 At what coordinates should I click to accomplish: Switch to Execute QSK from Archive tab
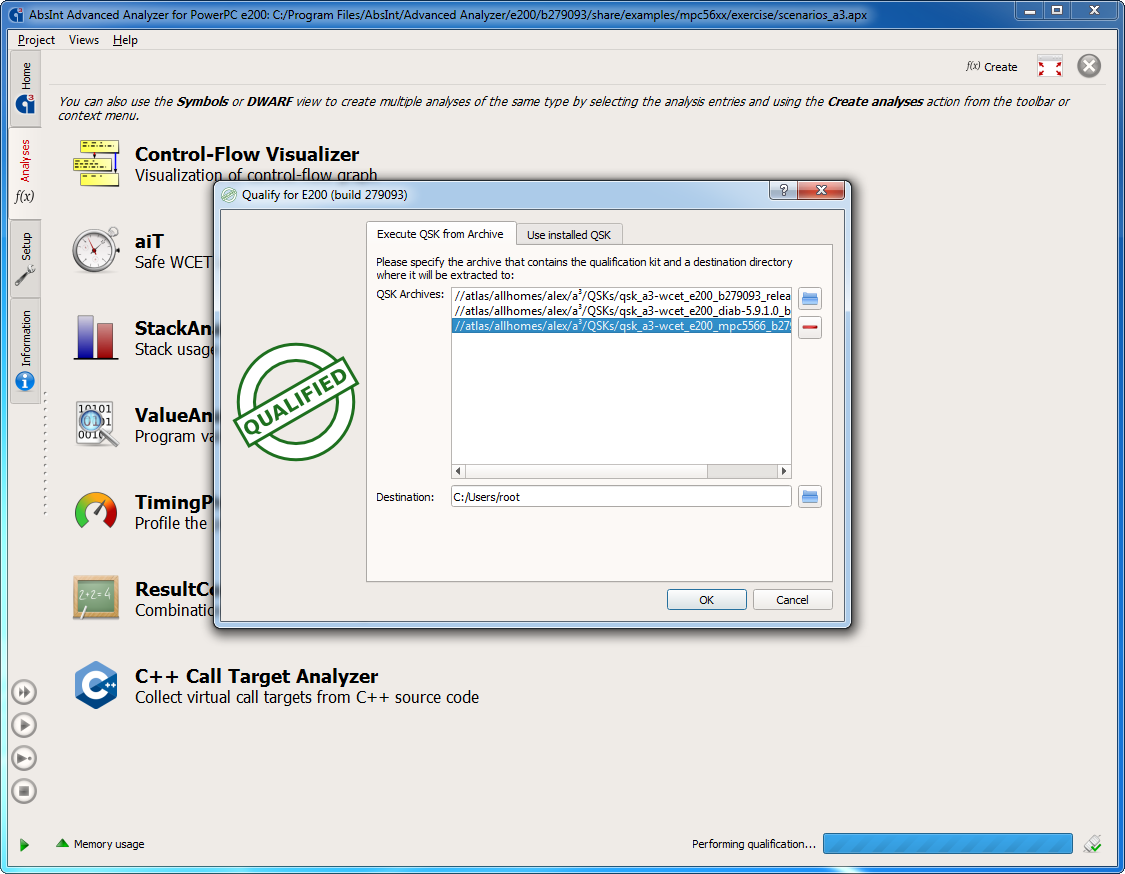[x=440, y=234]
